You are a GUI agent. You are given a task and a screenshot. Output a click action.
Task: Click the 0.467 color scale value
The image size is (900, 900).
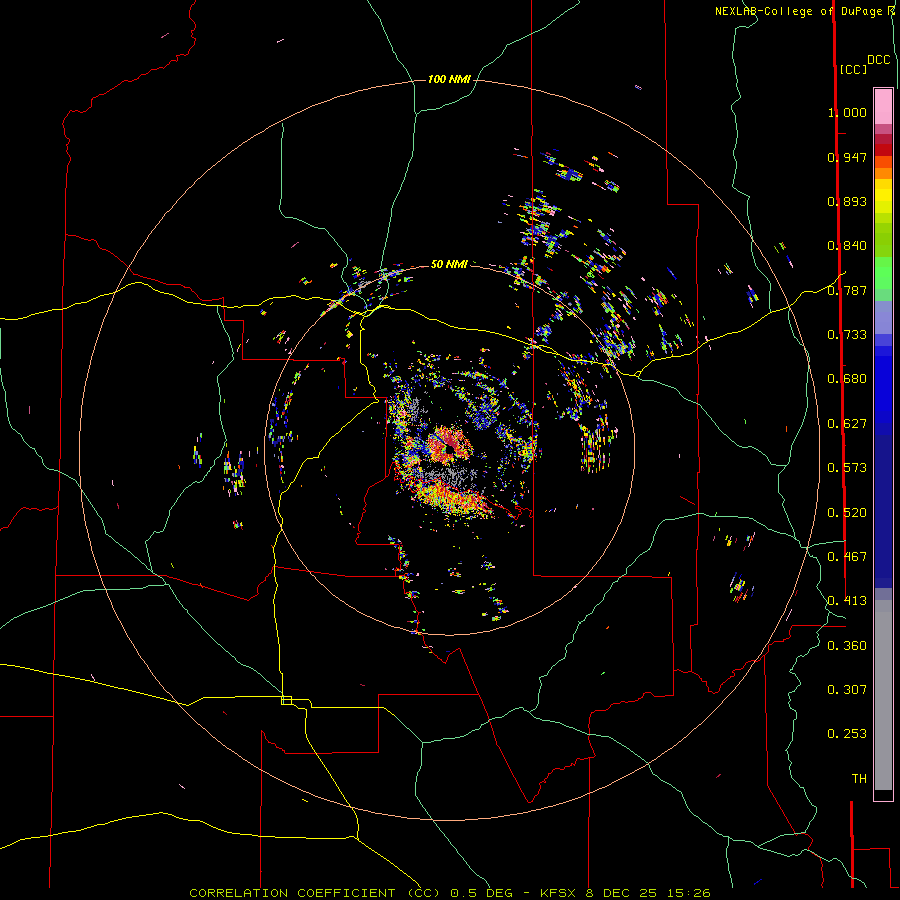(847, 557)
